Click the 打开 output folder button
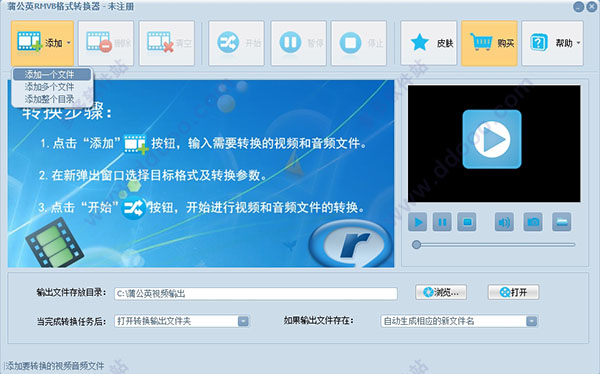 [514, 292]
